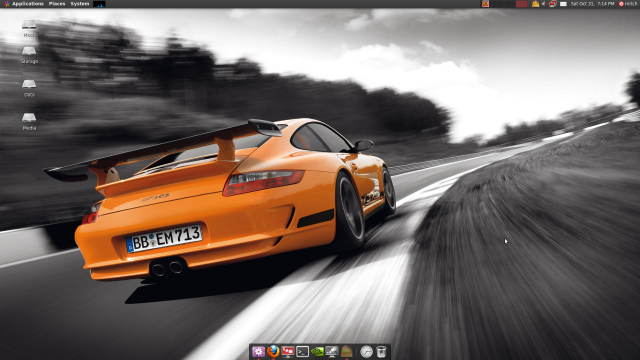Open the Applications menu
Screen dimensions: 640x360
pyautogui.click(x=23, y=4)
